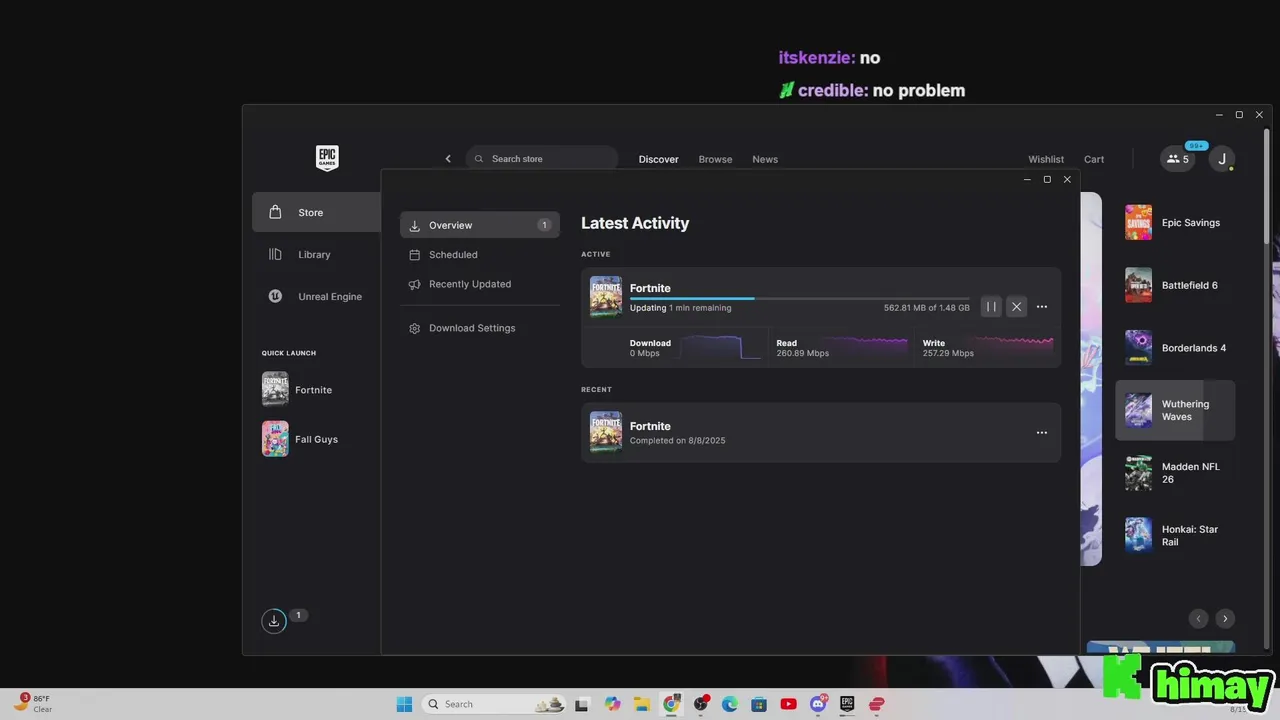This screenshot has width=1280, height=720.
Task: Open the red app icon on taskbar end
Action: pyautogui.click(x=877, y=704)
